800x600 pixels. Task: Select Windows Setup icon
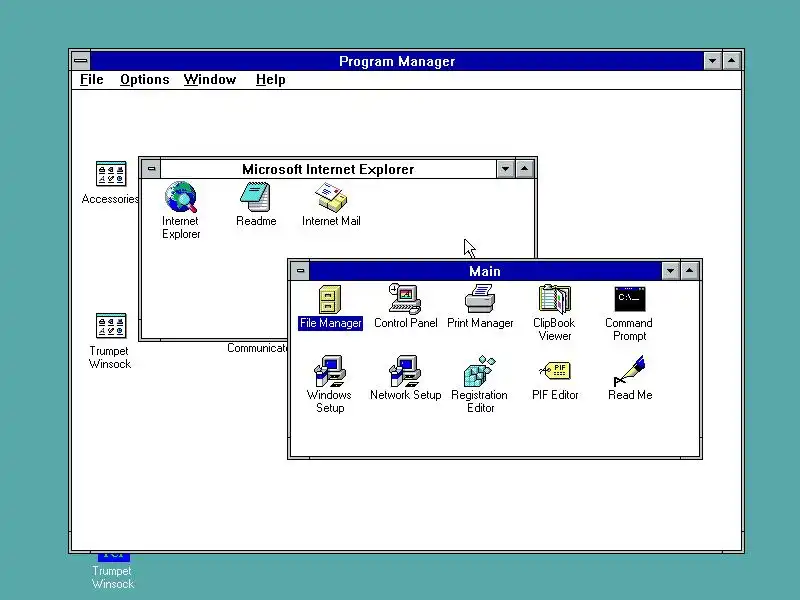[x=330, y=371]
